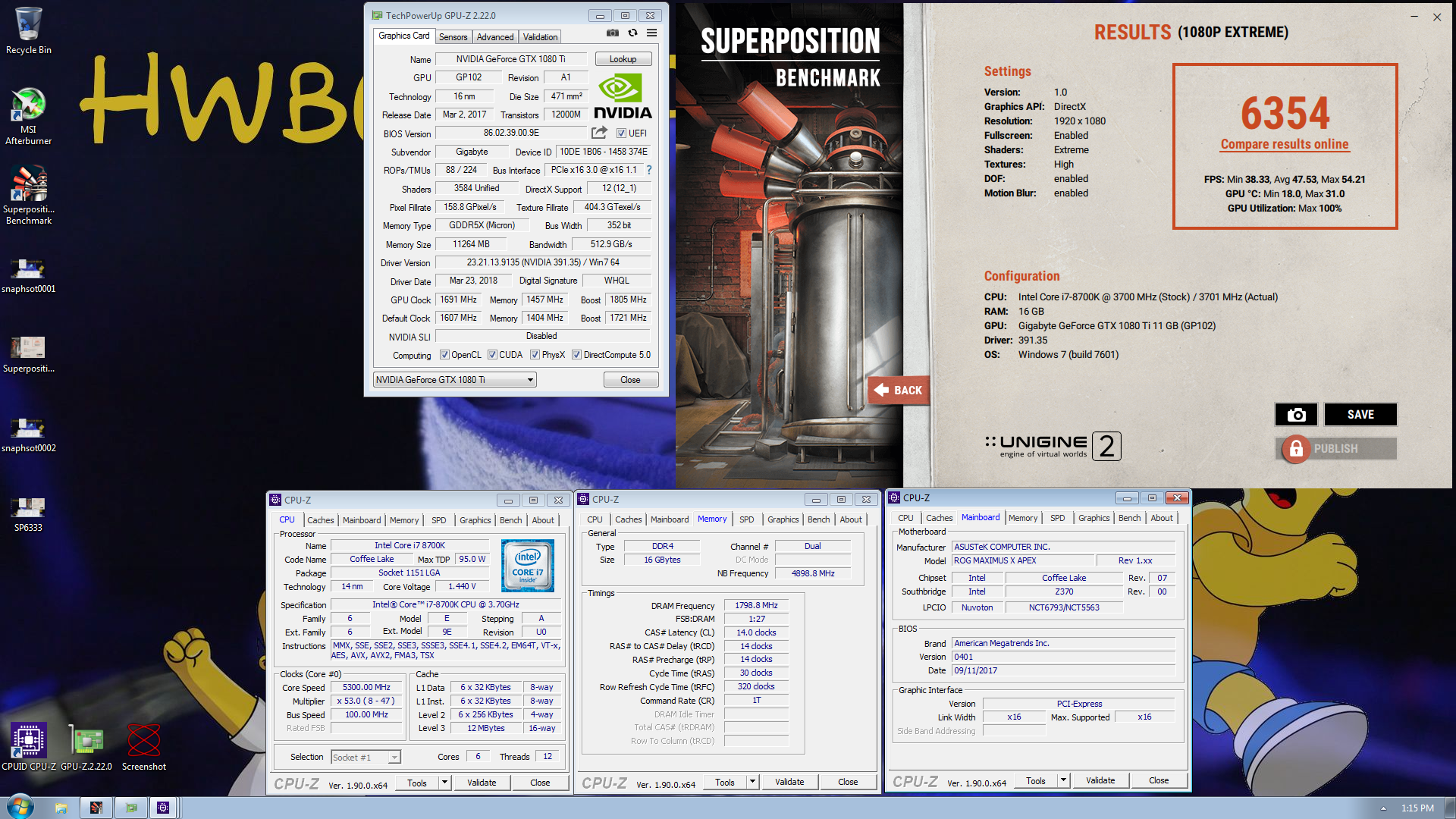Click the GPU name field in GPU-Z
This screenshot has width=1456, height=819.
pos(510,59)
